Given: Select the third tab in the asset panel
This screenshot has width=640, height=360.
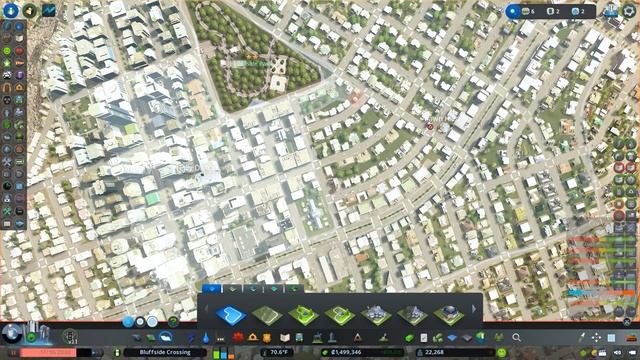Looking at the screenshot, I should pos(253,289).
